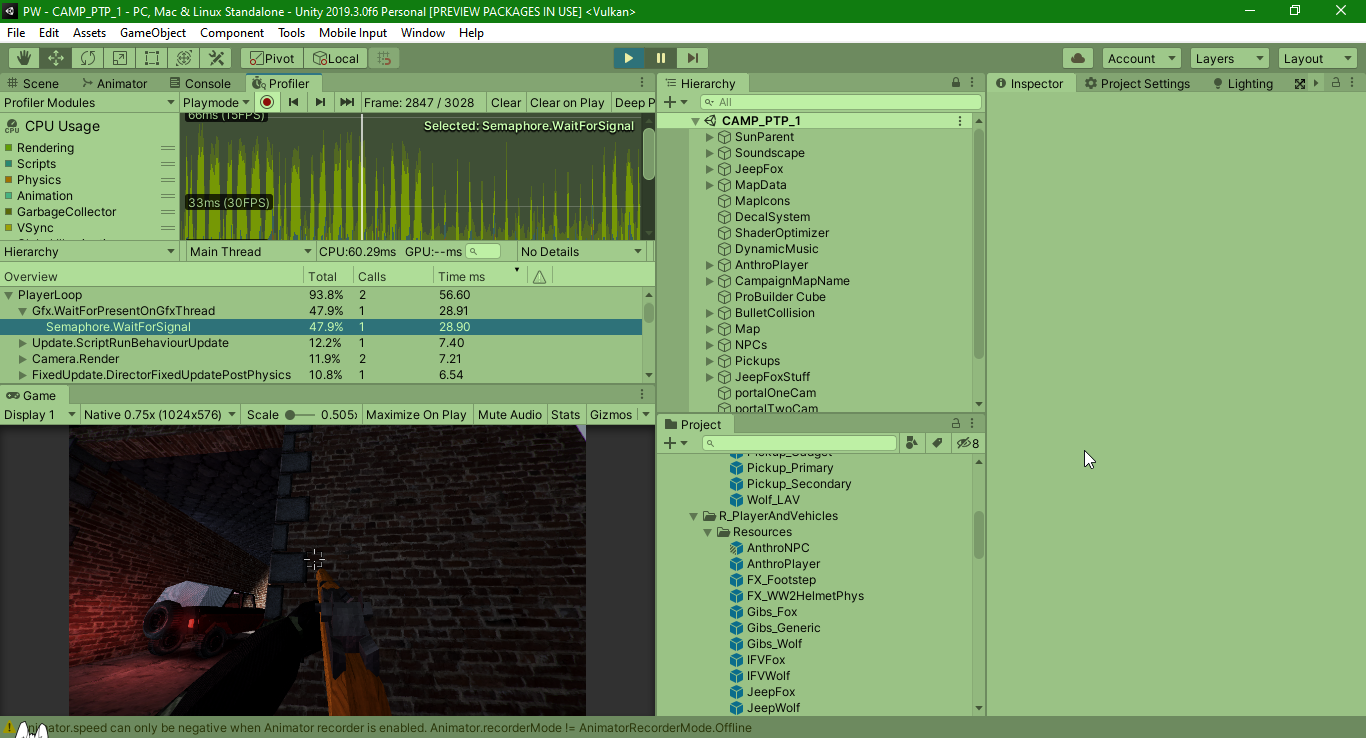
Task: Step one frame forward in play controls
Action: 692,58
